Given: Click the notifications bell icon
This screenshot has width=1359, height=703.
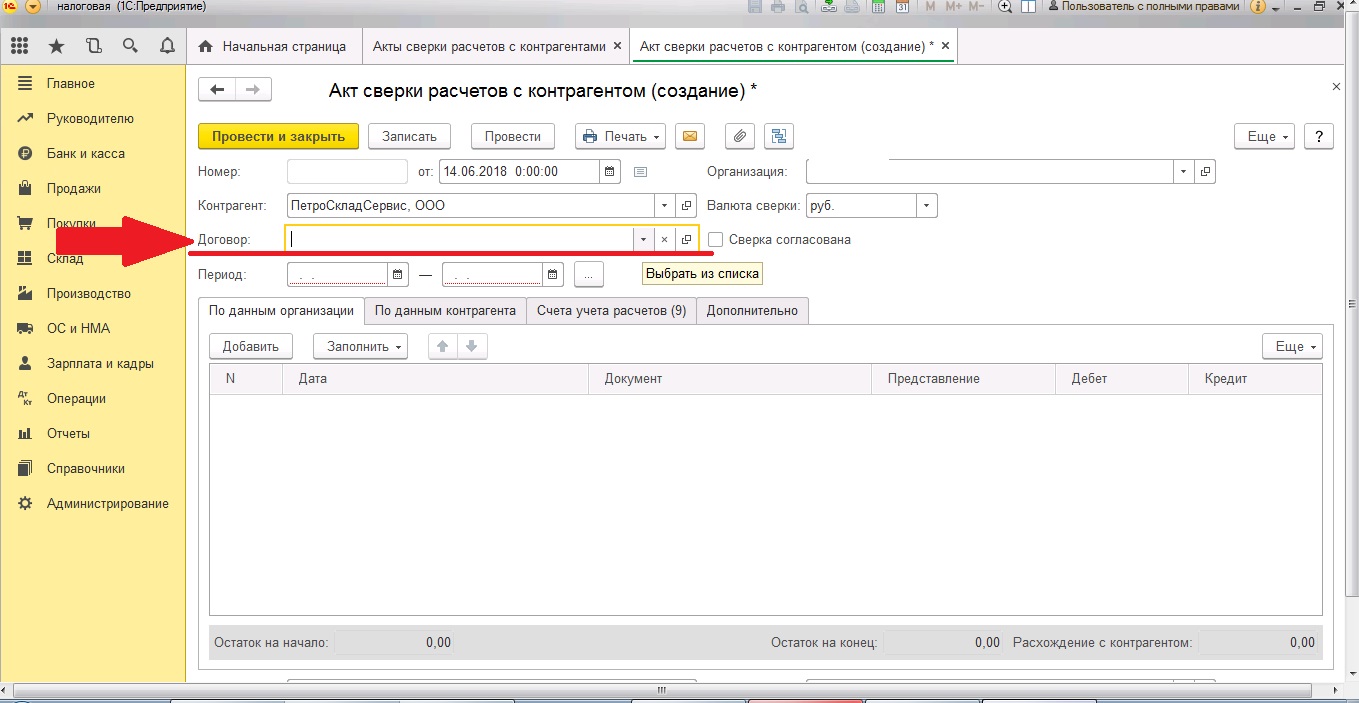Looking at the screenshot, I should 166,46.
